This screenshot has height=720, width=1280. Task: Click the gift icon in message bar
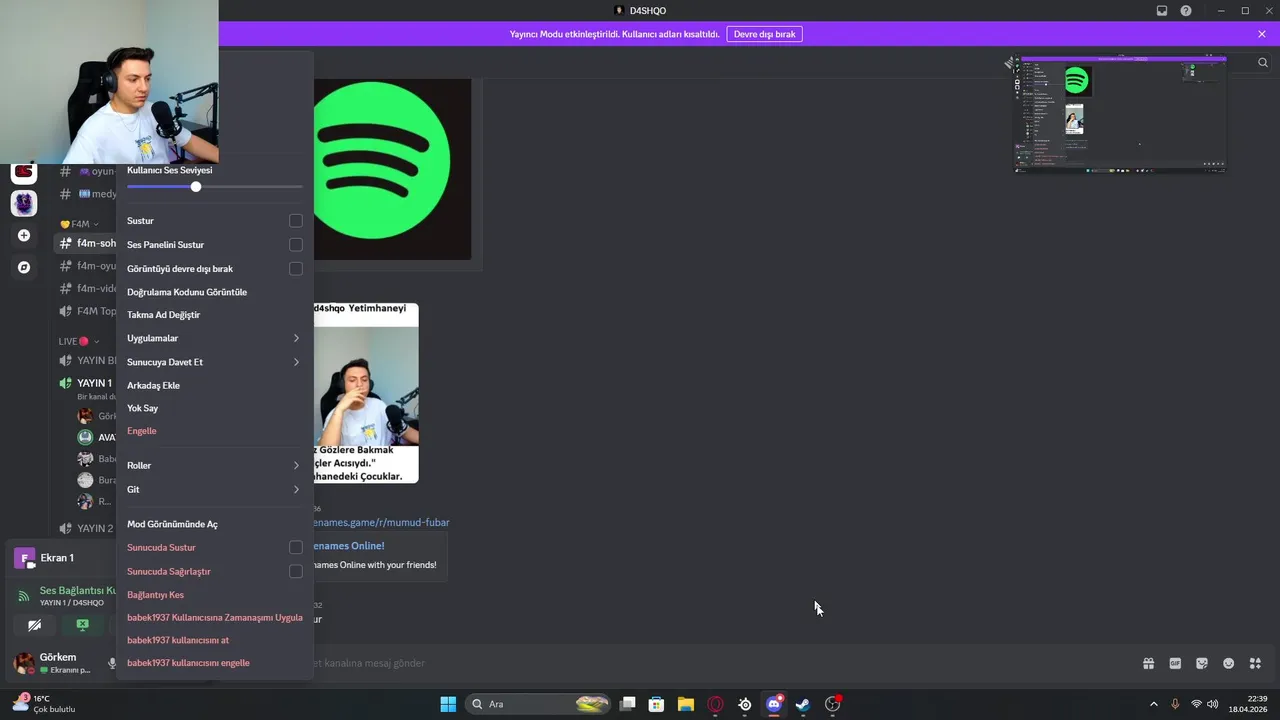[1149, 663]
